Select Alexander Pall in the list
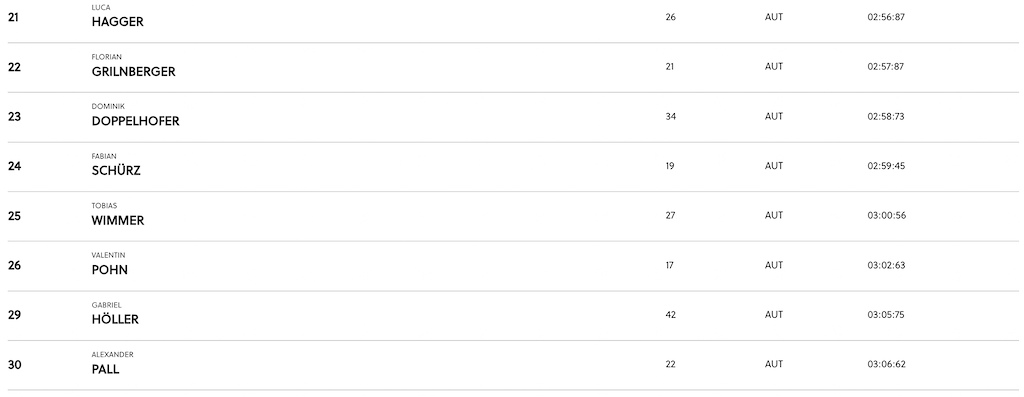1024x397 pixels. (x=513, y=365)
